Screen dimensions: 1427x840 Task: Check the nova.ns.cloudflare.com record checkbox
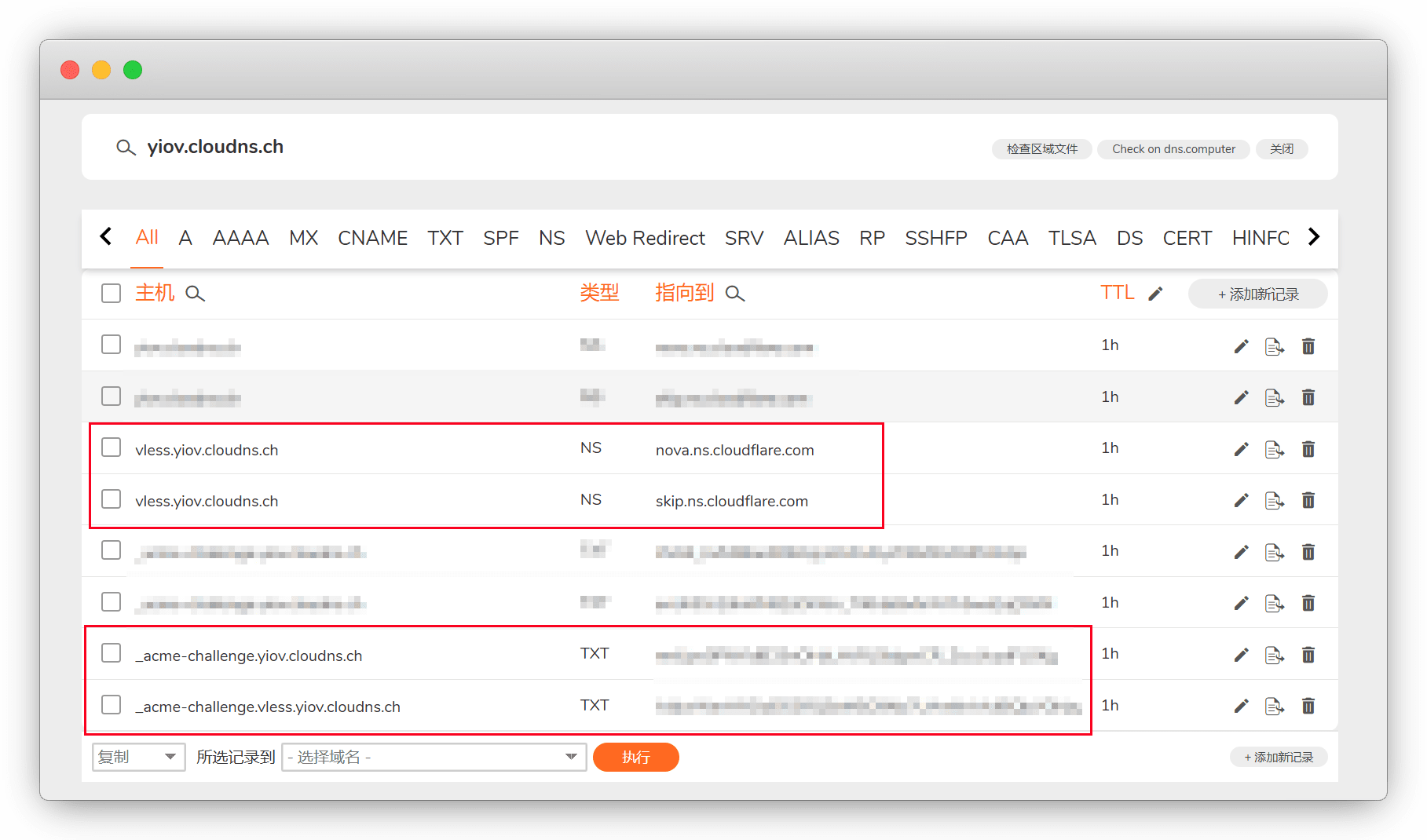click(111, 447)
